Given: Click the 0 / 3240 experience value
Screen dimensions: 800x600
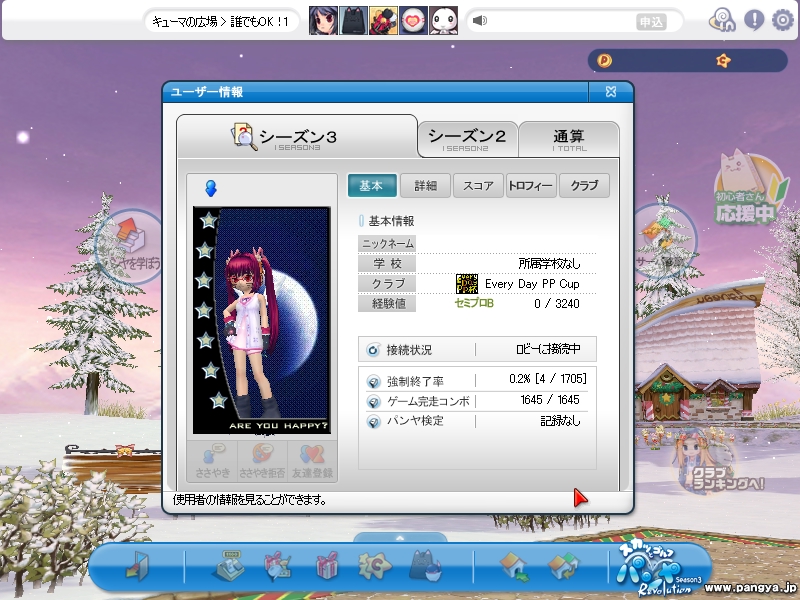Looking at the screenshot, I should [x=557, y=304].
